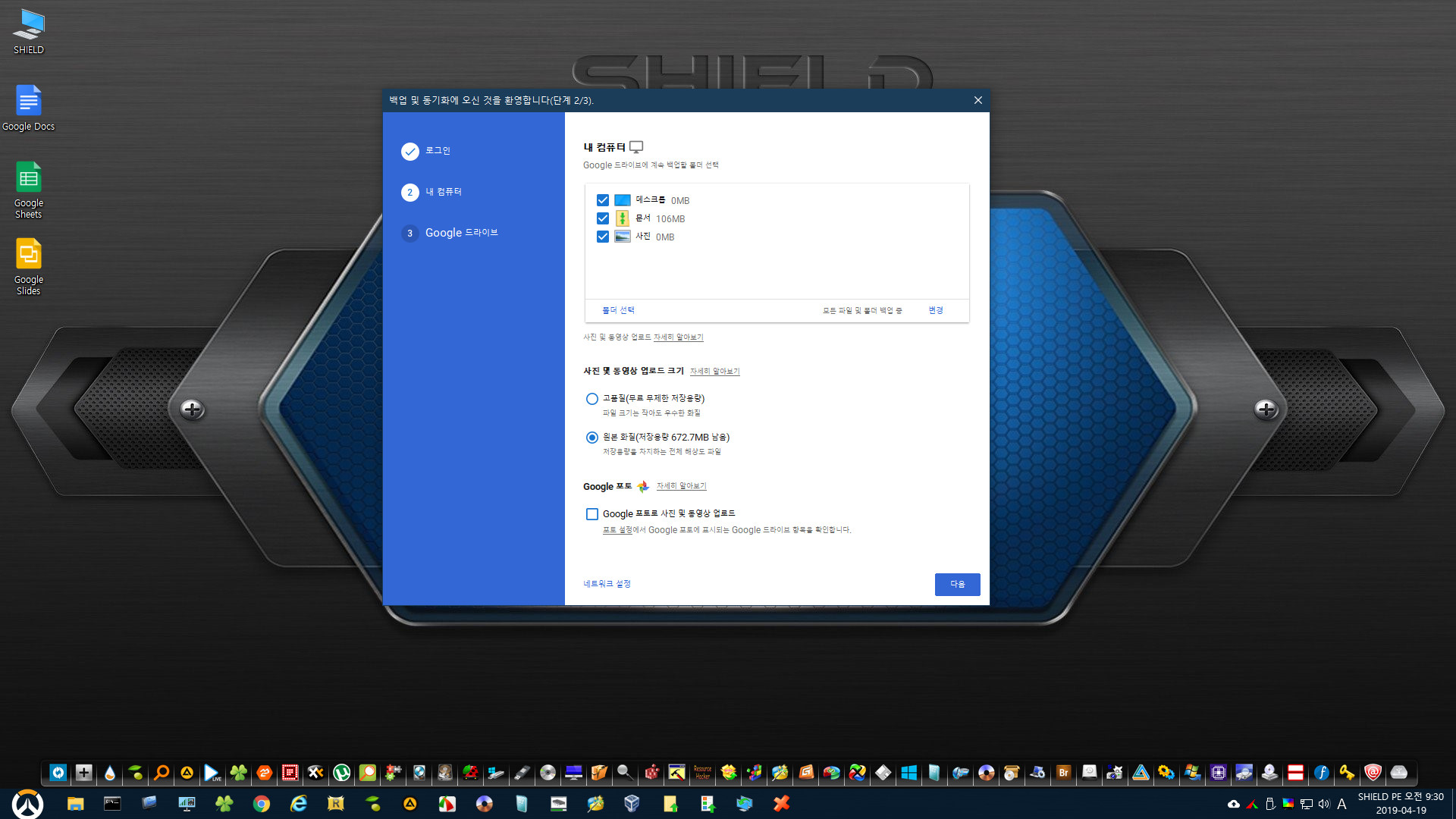Open the SHIELD computer desktop icon
The width and height of the screenshot is (1456, 819).
pos(29,32)
